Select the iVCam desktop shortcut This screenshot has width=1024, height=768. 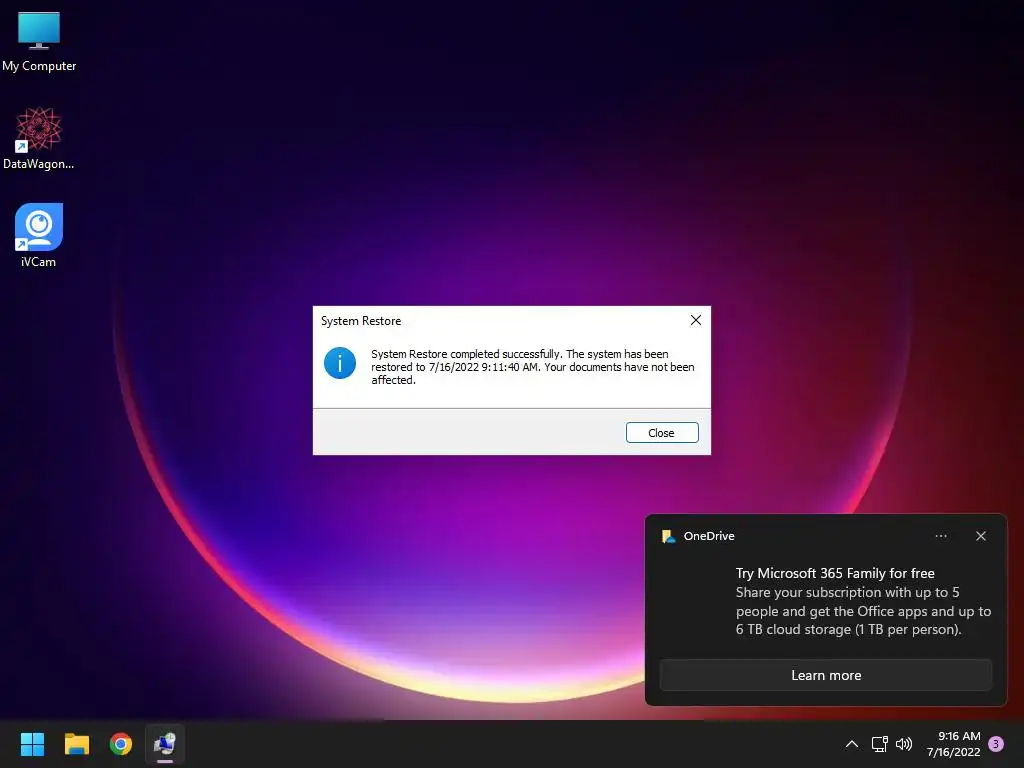(x=39, y=235)
